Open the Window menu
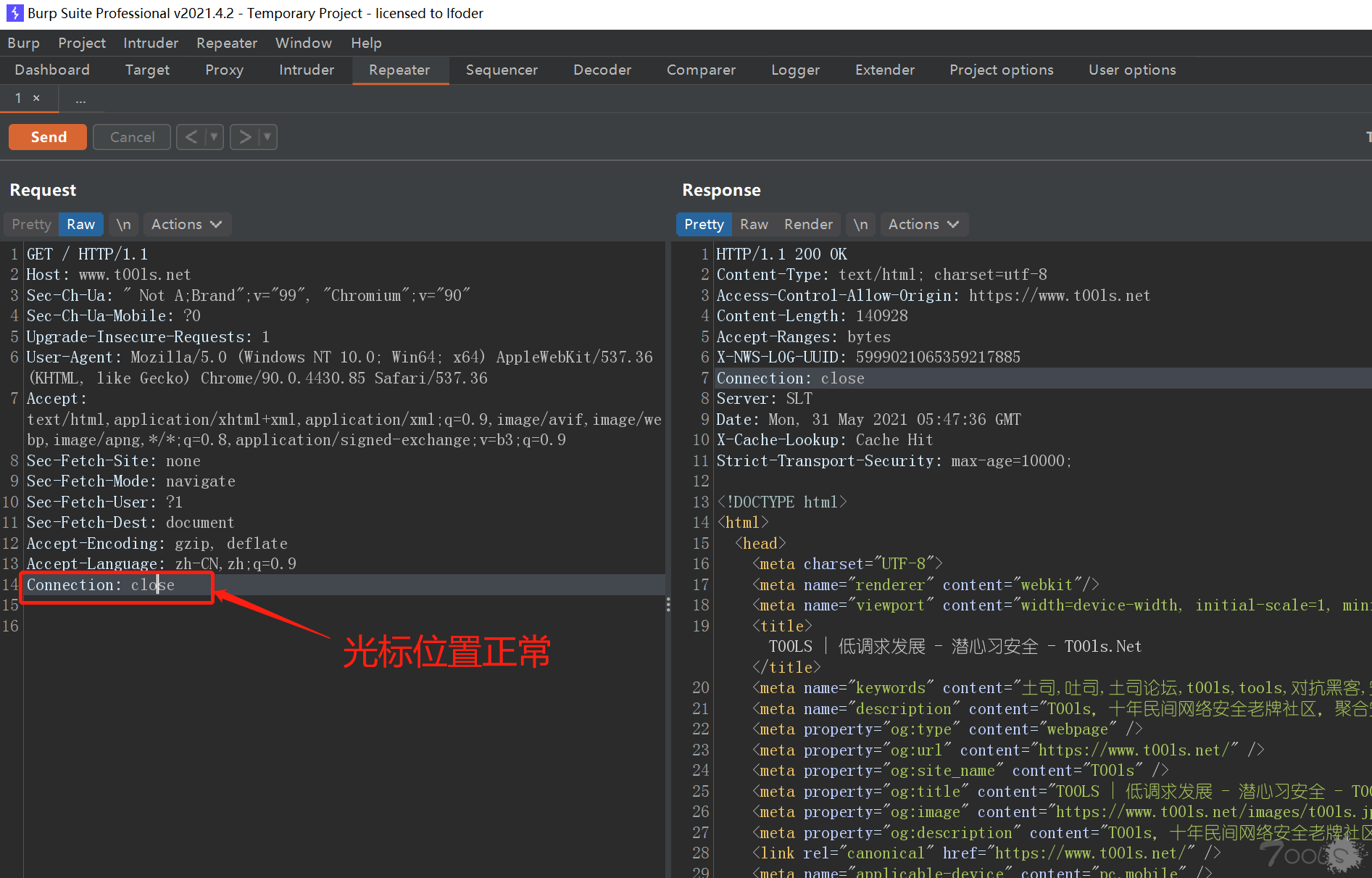 304,43
